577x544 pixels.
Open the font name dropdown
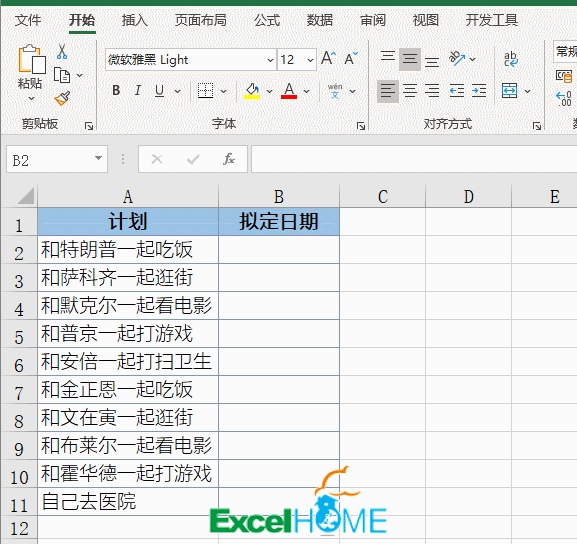270,60
